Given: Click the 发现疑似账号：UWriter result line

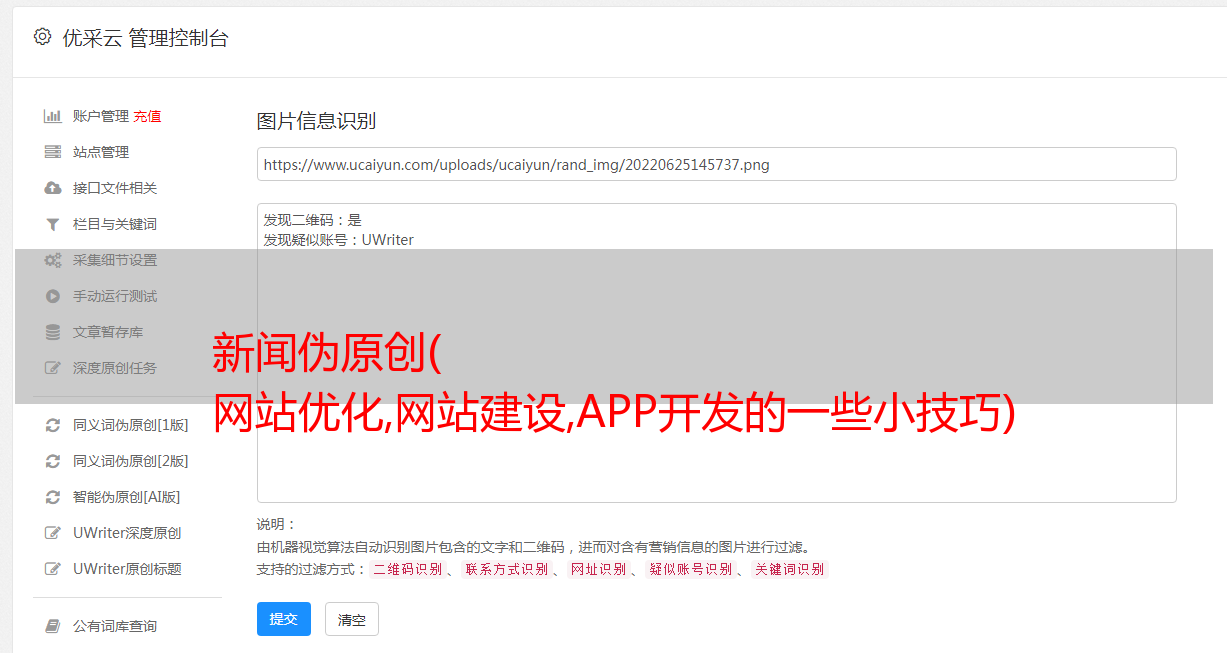Looking at the screenshot, I should coord(339,240).
